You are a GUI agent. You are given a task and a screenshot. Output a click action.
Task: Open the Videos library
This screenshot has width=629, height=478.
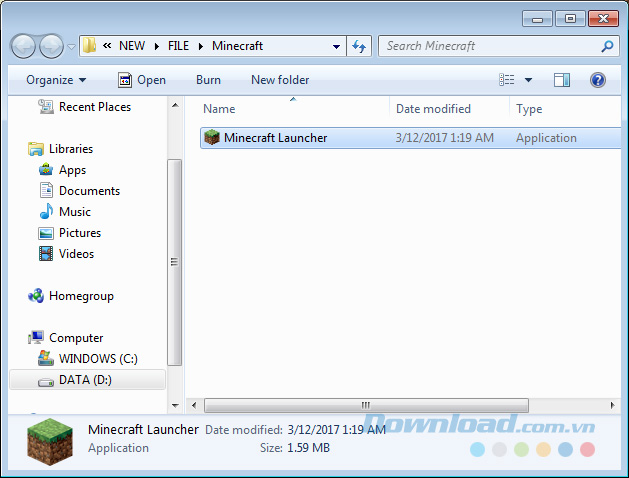pyautogui.click(x=76, y=254)
